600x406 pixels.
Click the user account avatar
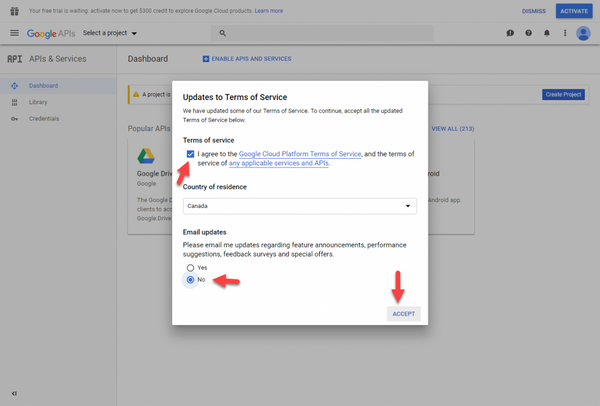pyautogui.click(x=583, y=33)
